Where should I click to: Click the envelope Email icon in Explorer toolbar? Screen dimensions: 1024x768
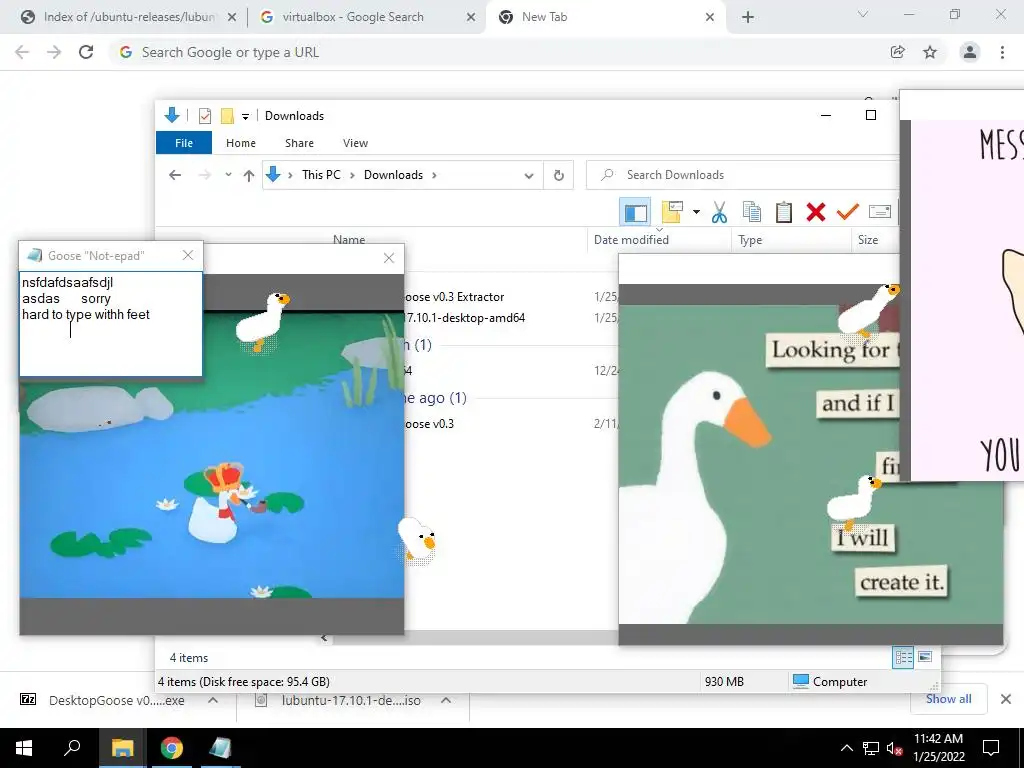(880, 212)
